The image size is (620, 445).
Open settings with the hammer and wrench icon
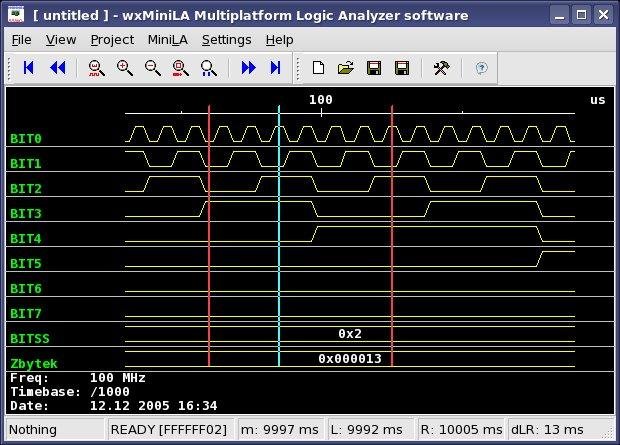point(441,68)
